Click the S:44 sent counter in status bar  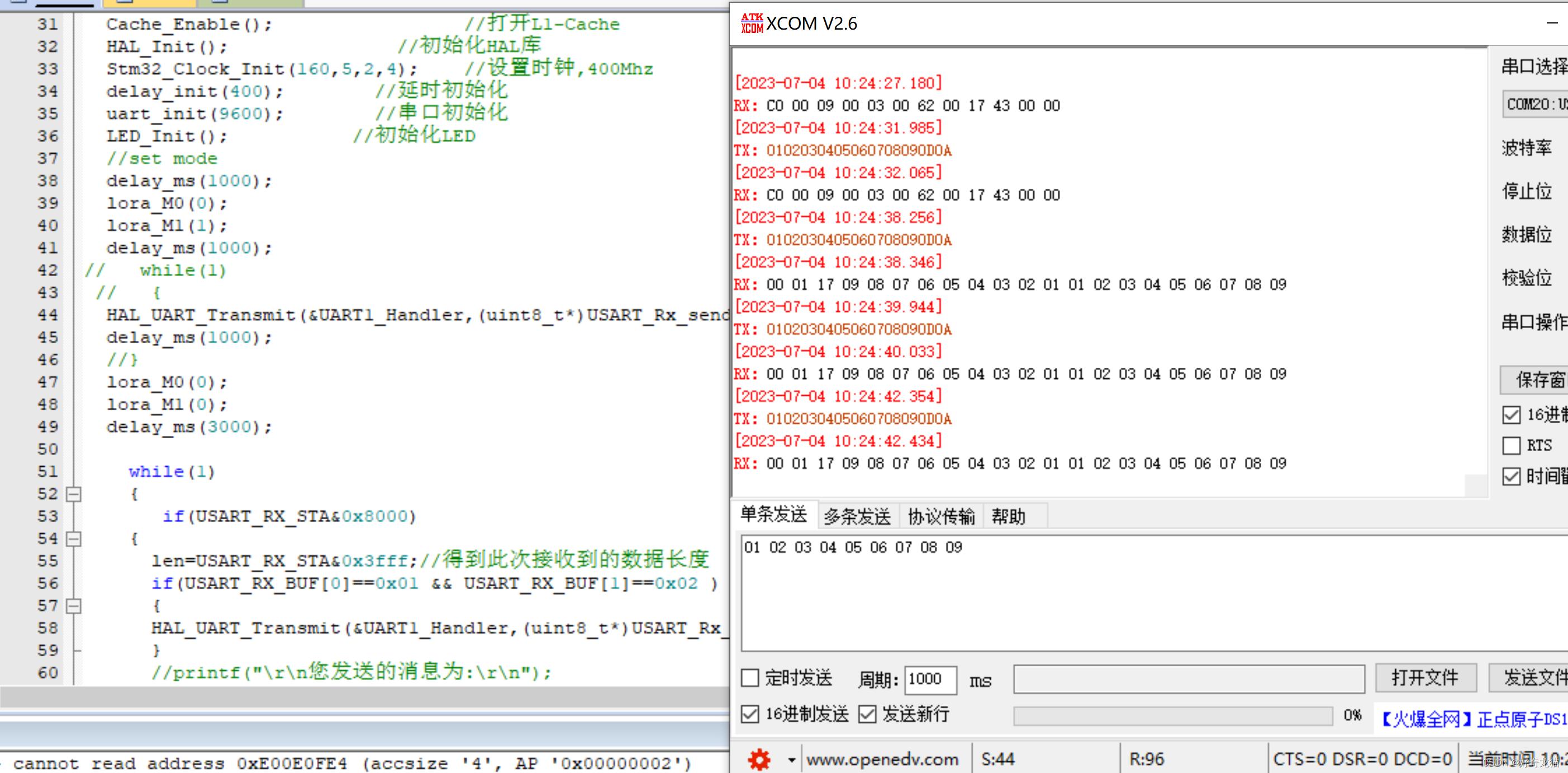pyautogui.click(x=997, y=759)
